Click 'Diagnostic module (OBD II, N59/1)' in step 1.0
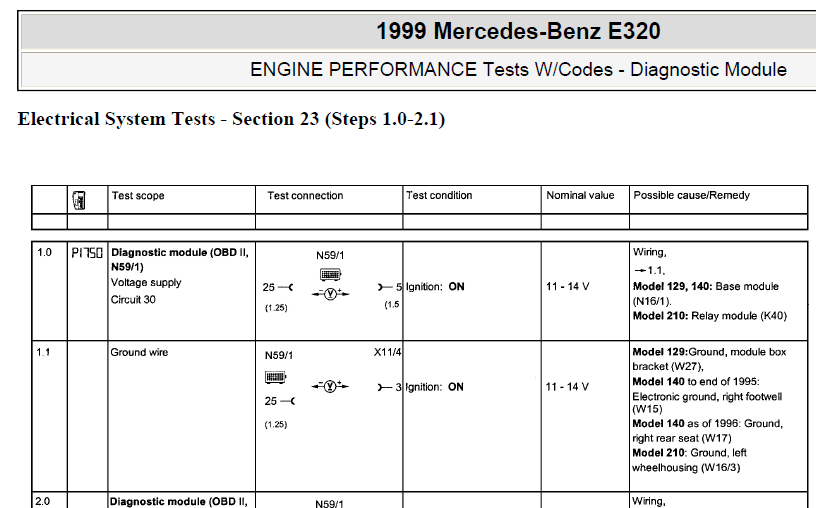The image size is (816, 508). [180, 260]
